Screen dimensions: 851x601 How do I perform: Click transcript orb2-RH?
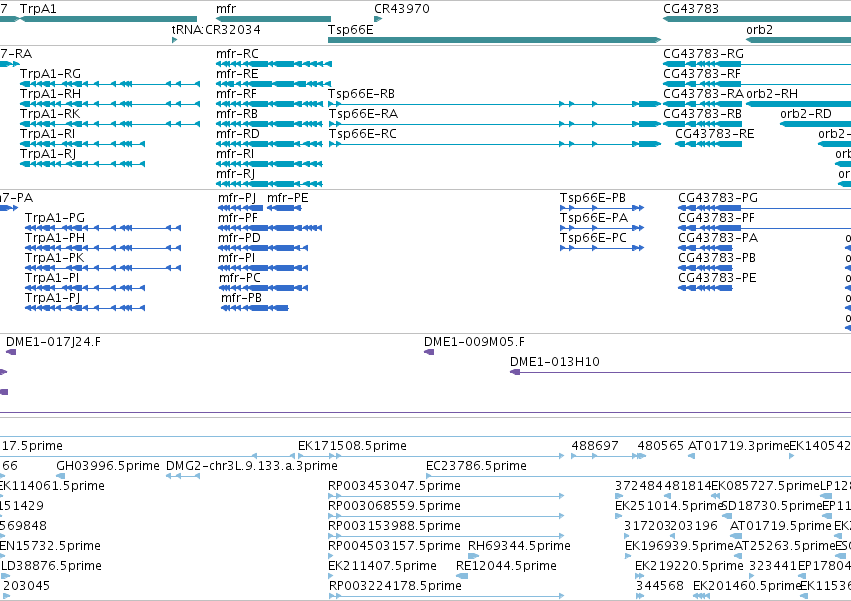[772, 94]
